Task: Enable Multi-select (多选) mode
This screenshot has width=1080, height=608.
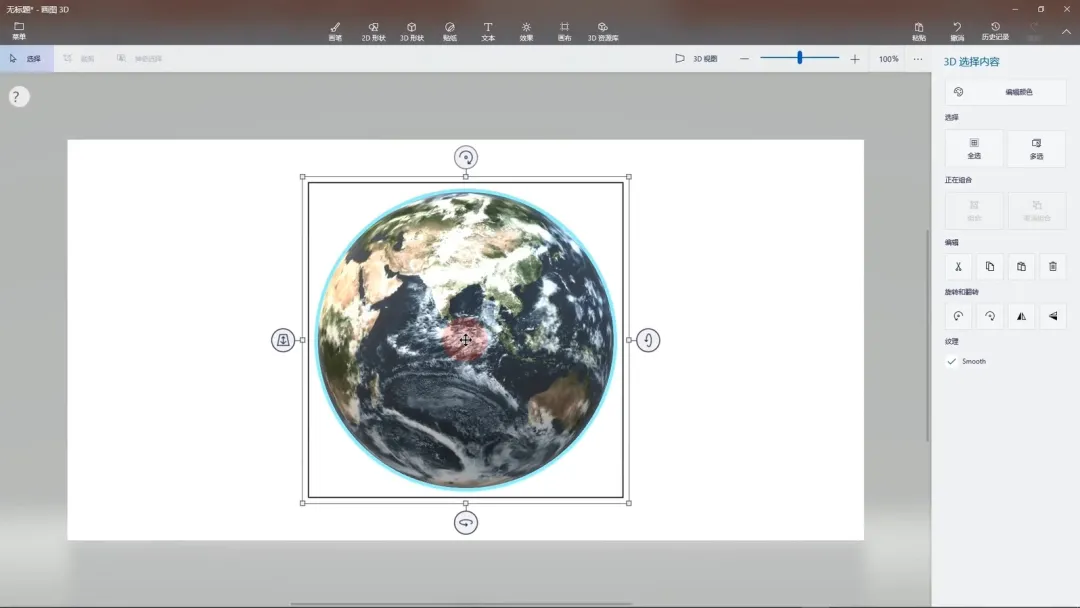Action: point(1036,148)
